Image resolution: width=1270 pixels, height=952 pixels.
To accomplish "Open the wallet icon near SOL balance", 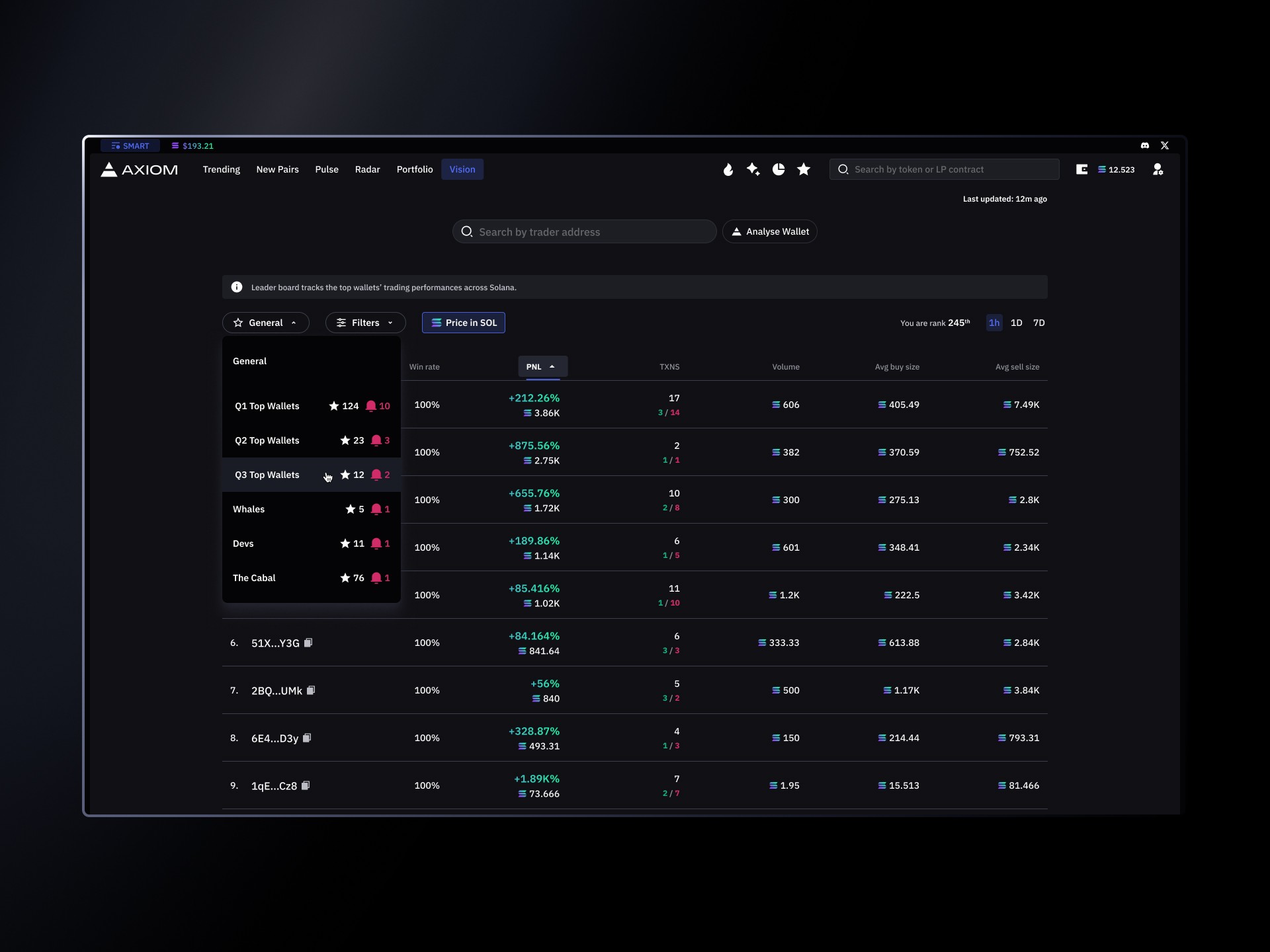I will [1082, 169].
